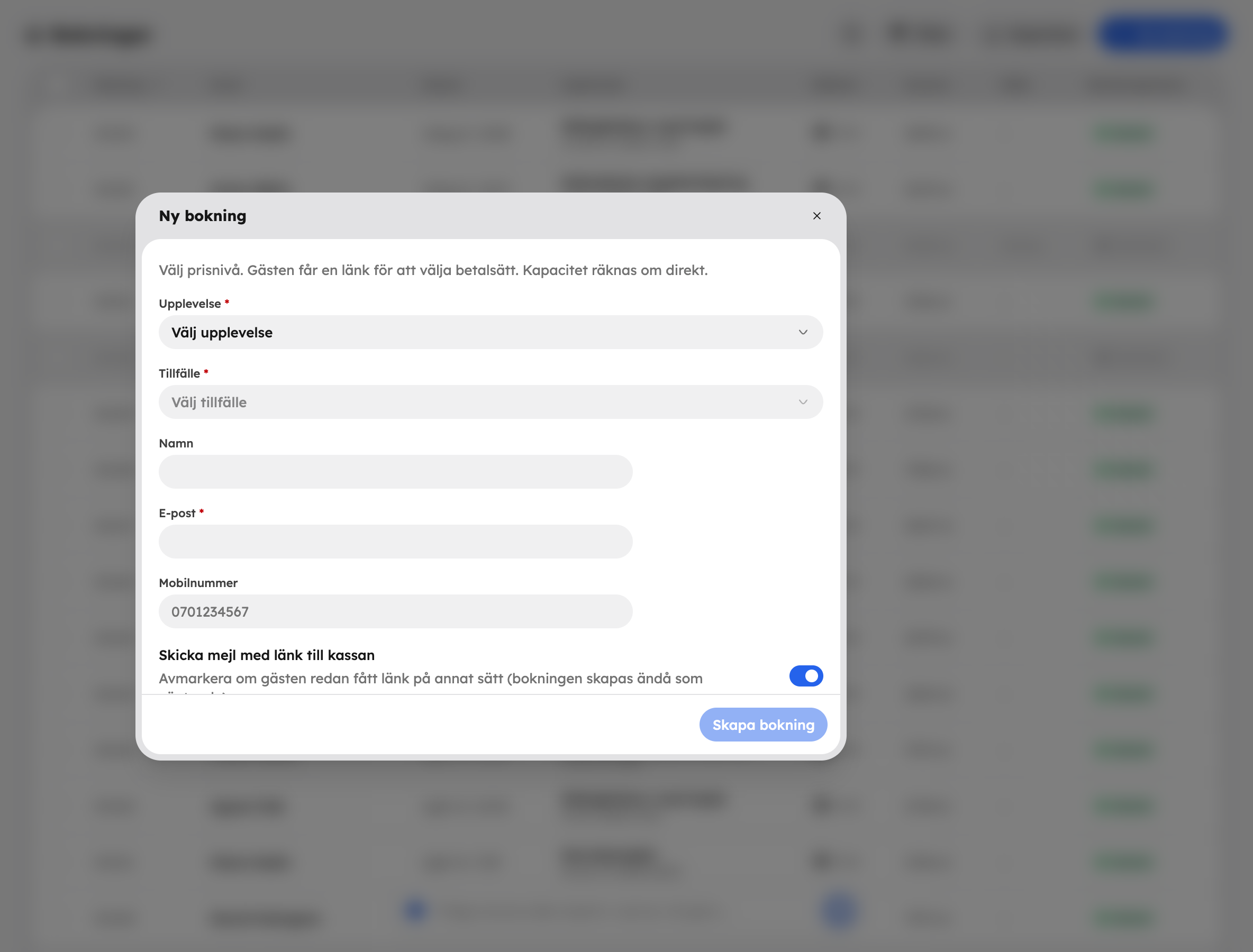
Task: Click the Tillfälle field label
Action: (179, 373)
